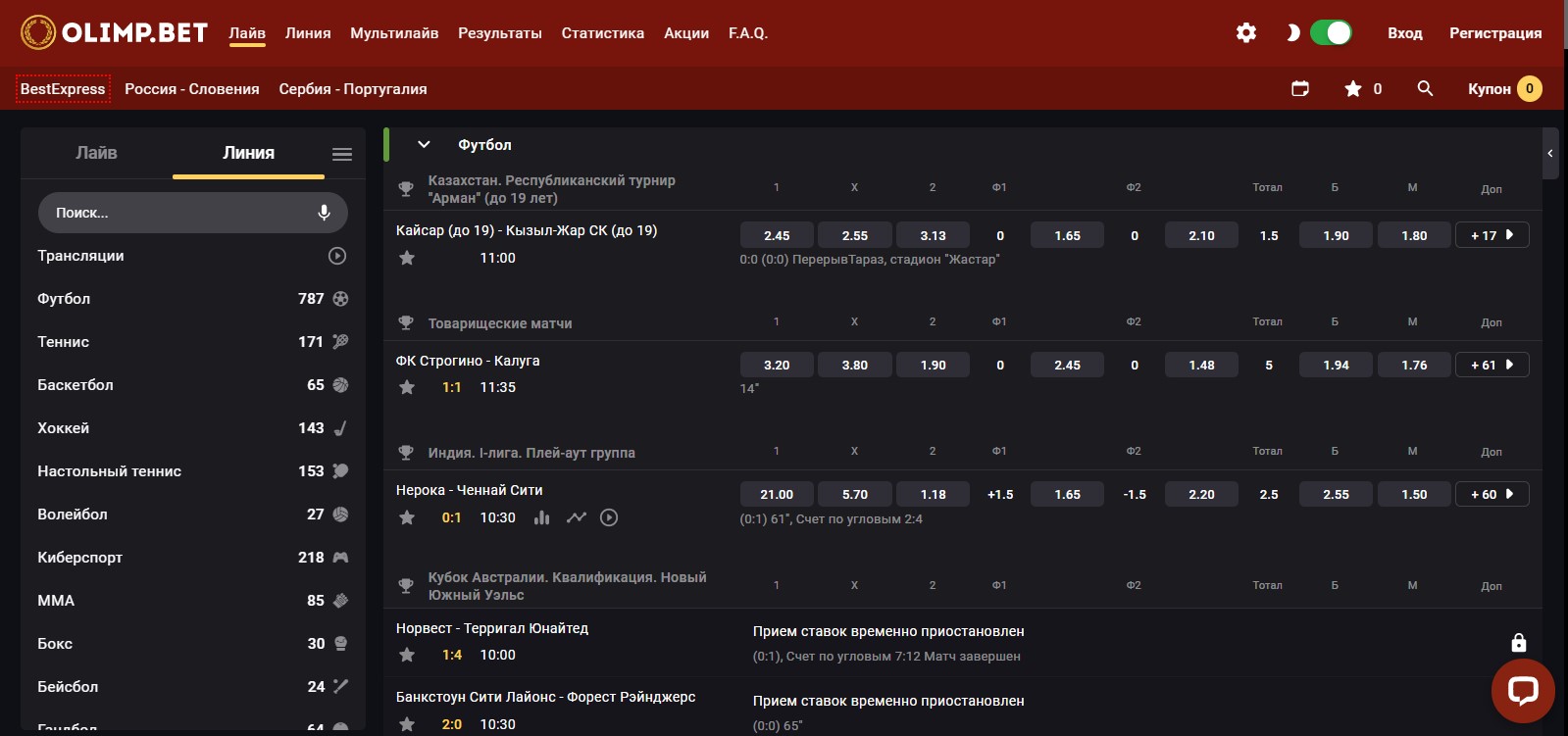Viewport: 1568px width, 736px height.
Task: Open trend graph icon for Нерока match
Action: click(x=576, y=517)
